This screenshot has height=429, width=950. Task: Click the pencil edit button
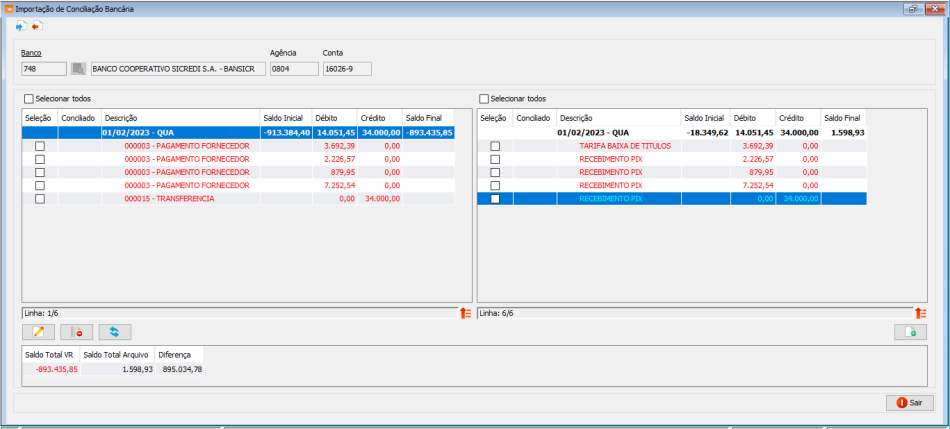click(38, 332)
